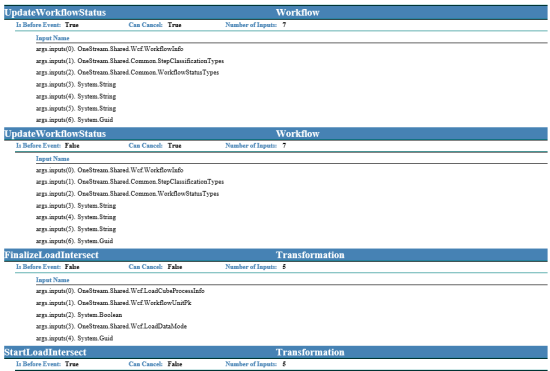Select the second UpdateWorkflowStatus header
This screenshot has height=371, width=550.
[x=55, y=134]
